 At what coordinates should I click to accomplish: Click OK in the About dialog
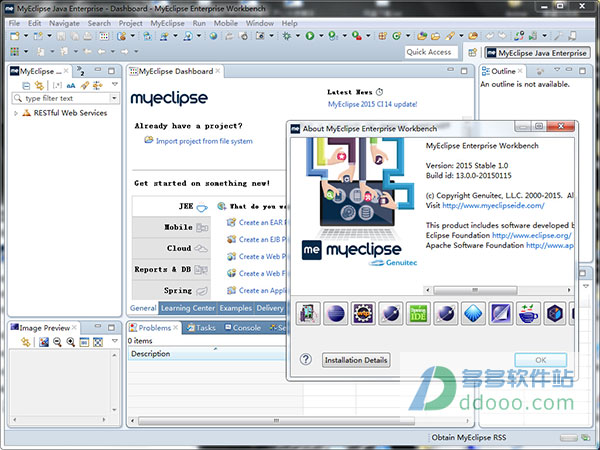pos(541,360)
